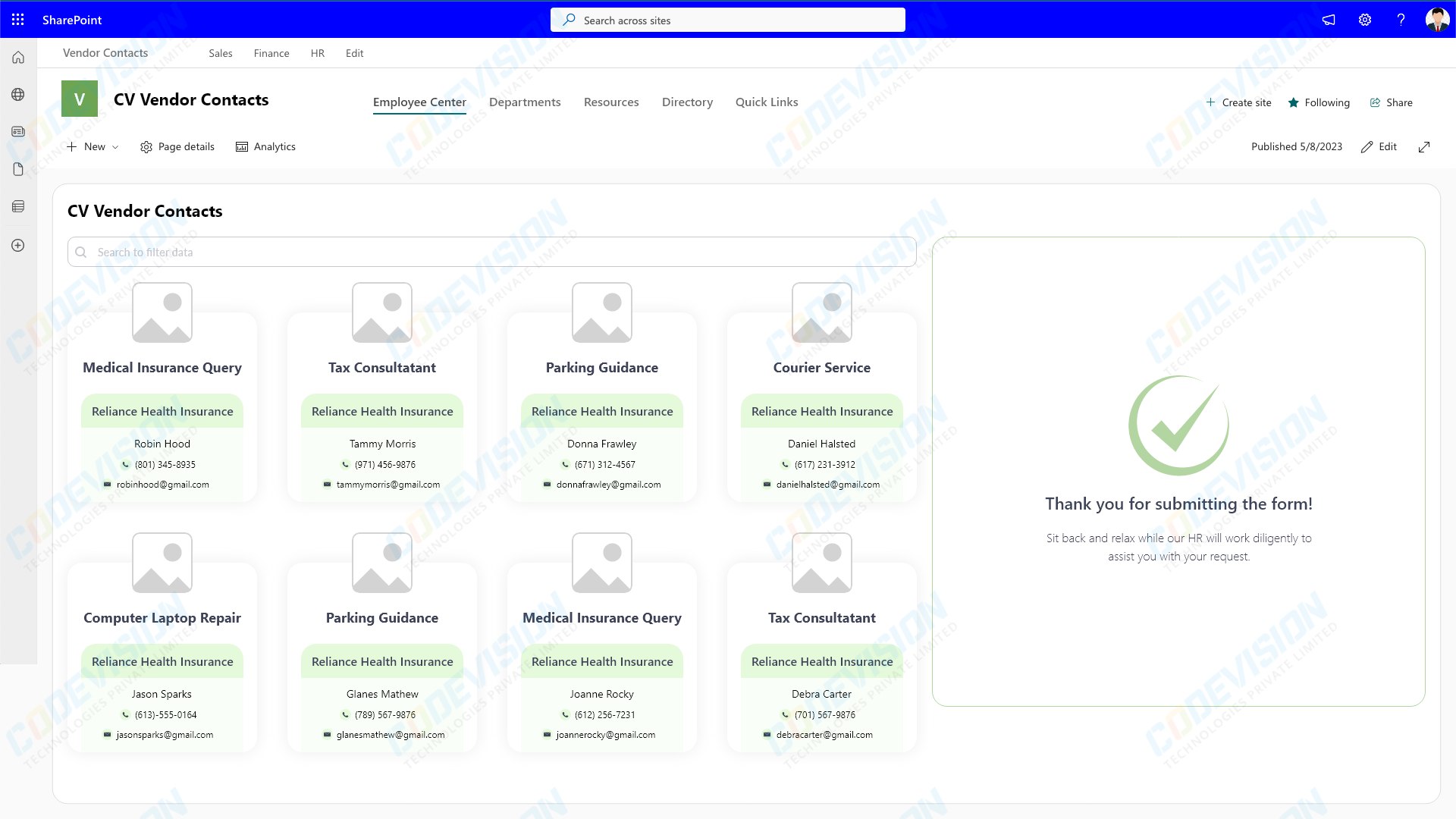Click the pencil Edit page button
This screenshot has height=819, width=1456.
1379,147
